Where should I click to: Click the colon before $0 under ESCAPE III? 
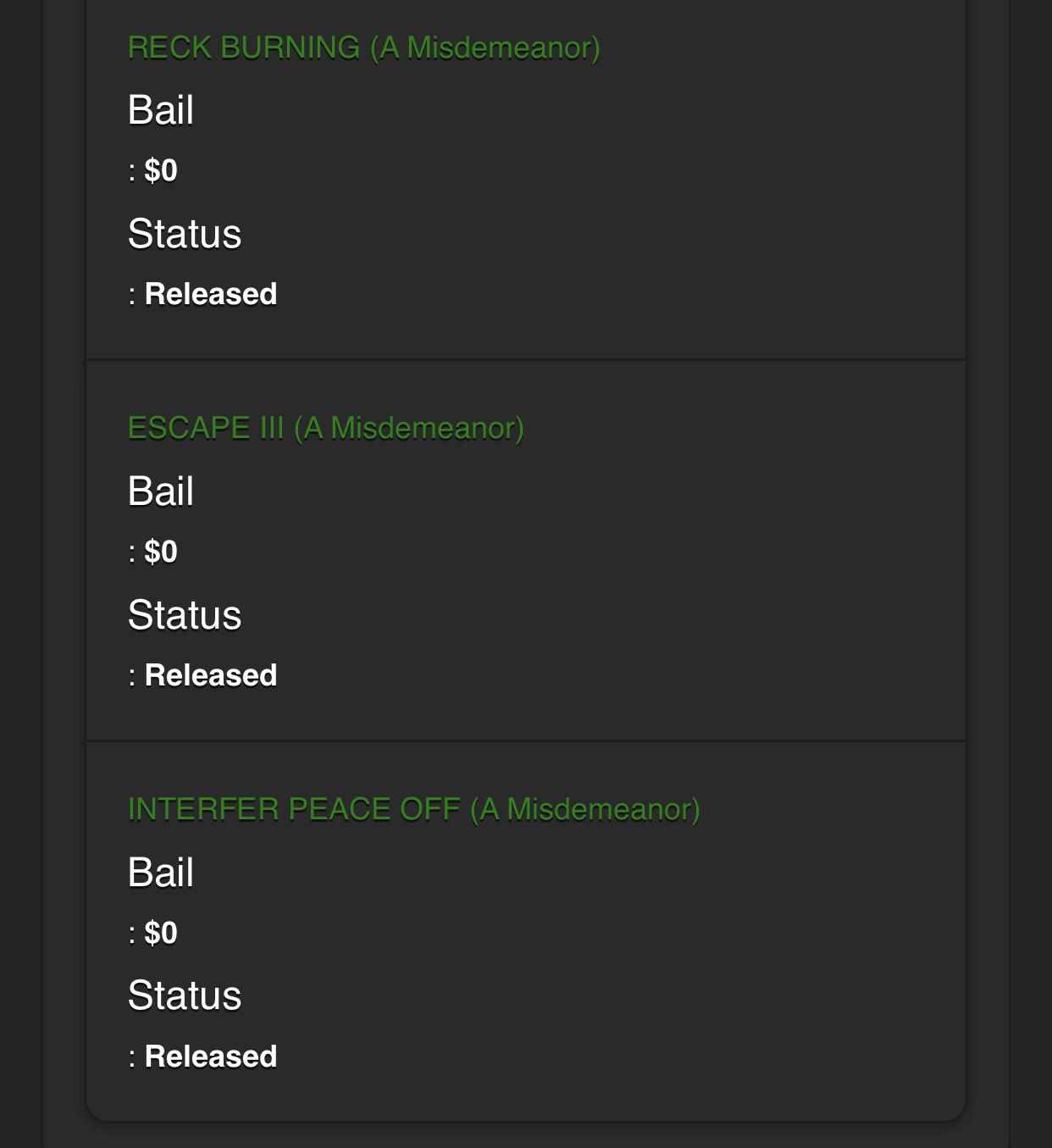coord(132,553)
